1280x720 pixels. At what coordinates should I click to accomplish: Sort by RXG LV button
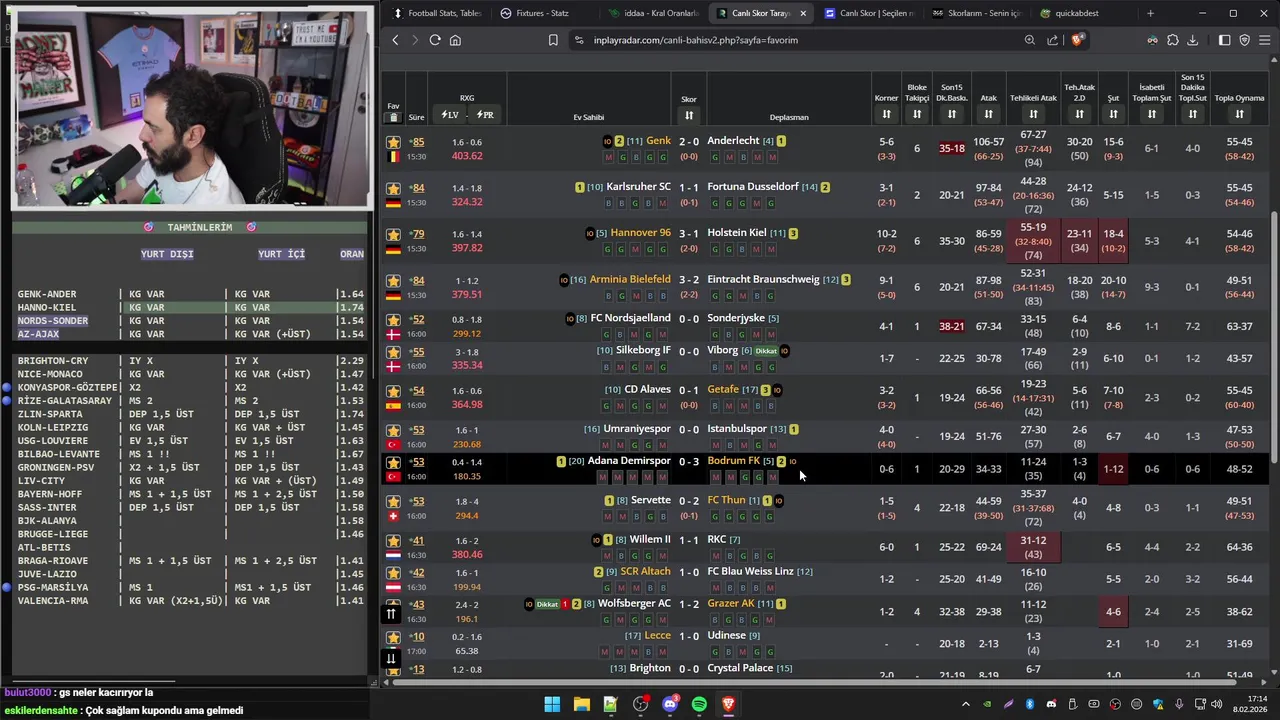450,115
